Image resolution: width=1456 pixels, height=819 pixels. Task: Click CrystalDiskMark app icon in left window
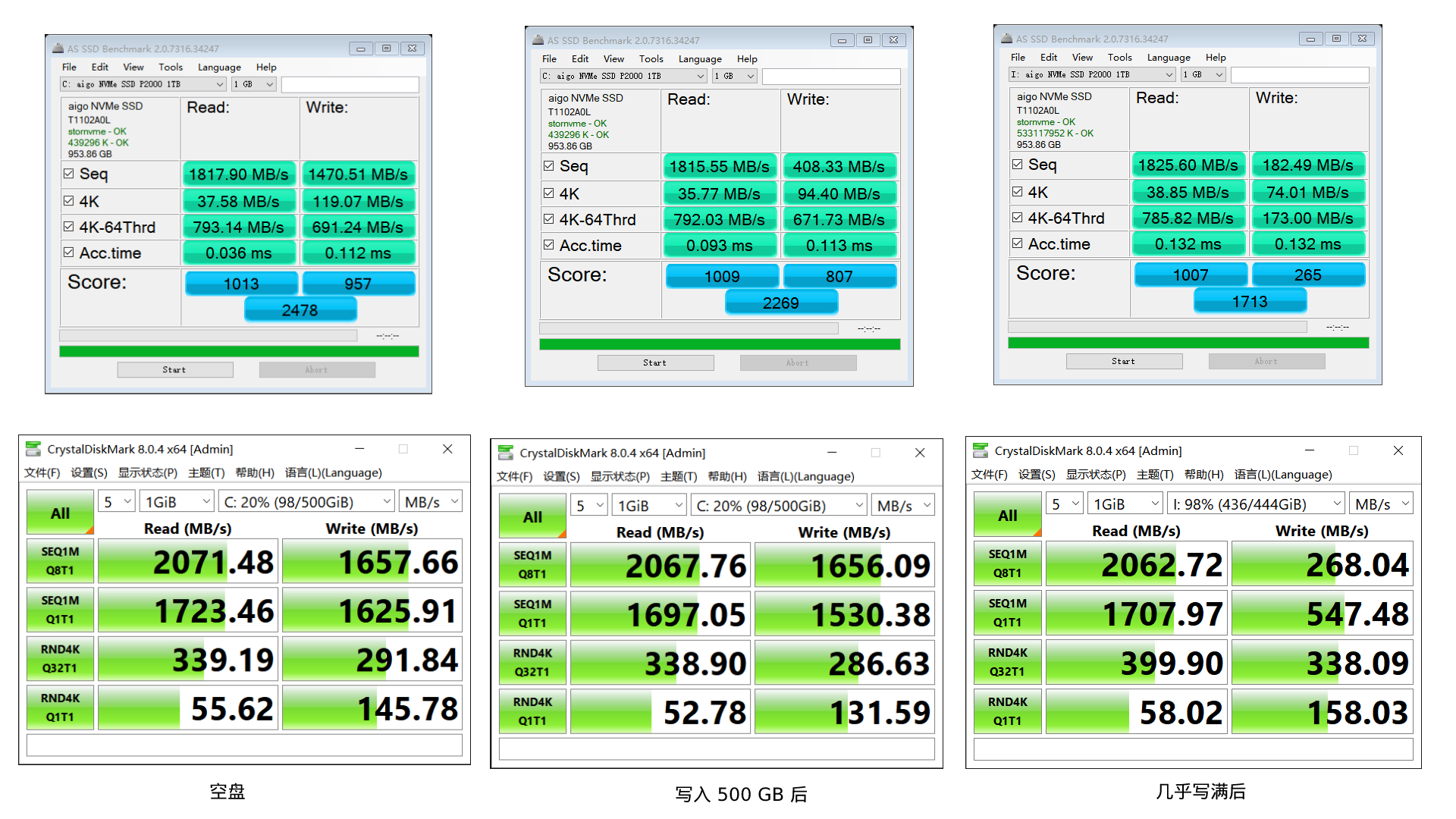coord(33,449)
